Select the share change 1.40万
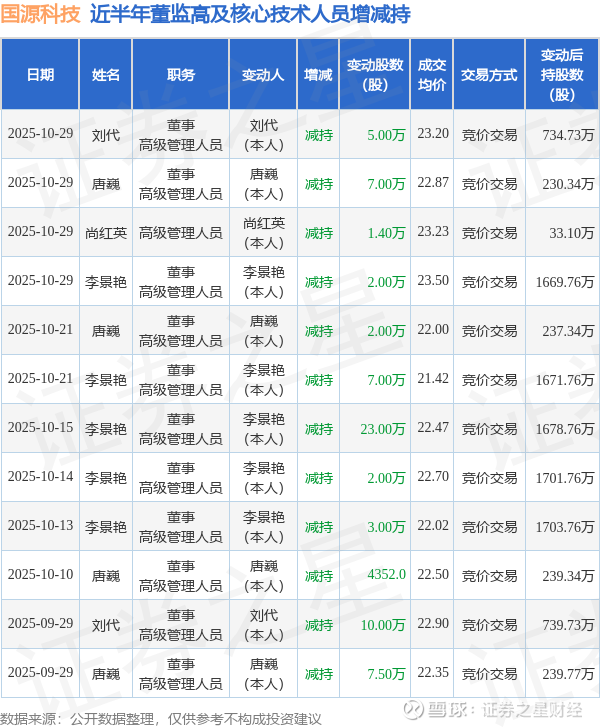600x728 pixels. (x=386, y=233)
